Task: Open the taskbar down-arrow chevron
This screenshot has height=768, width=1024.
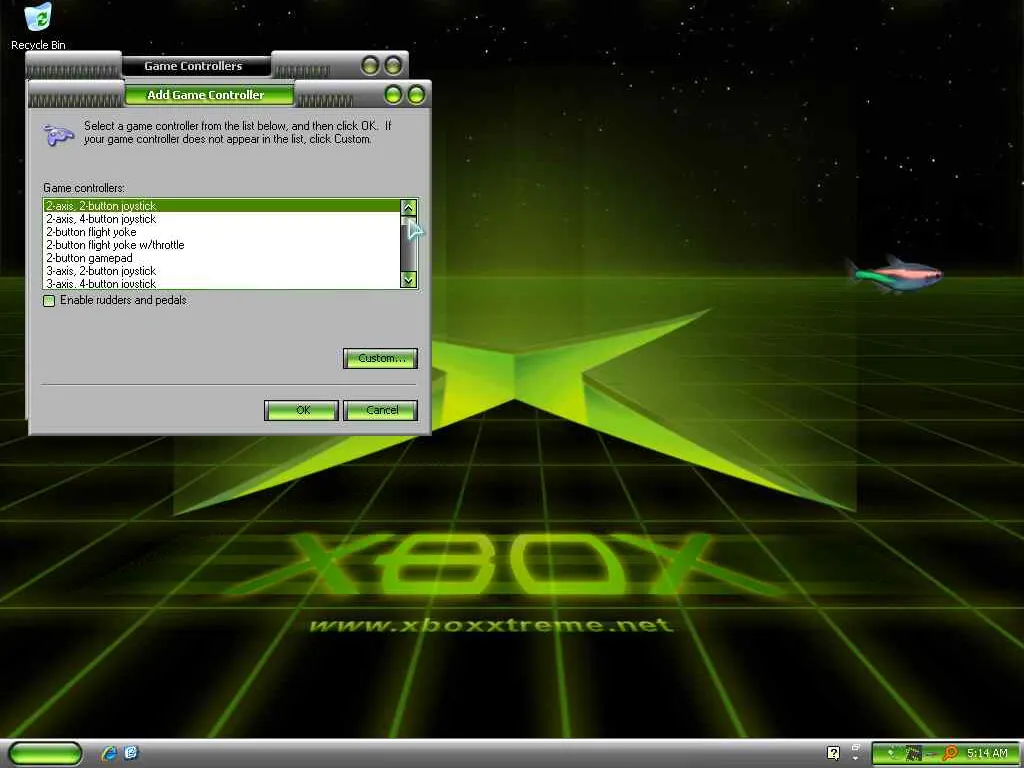Action: pyautogui.click(x=856, y=758)
